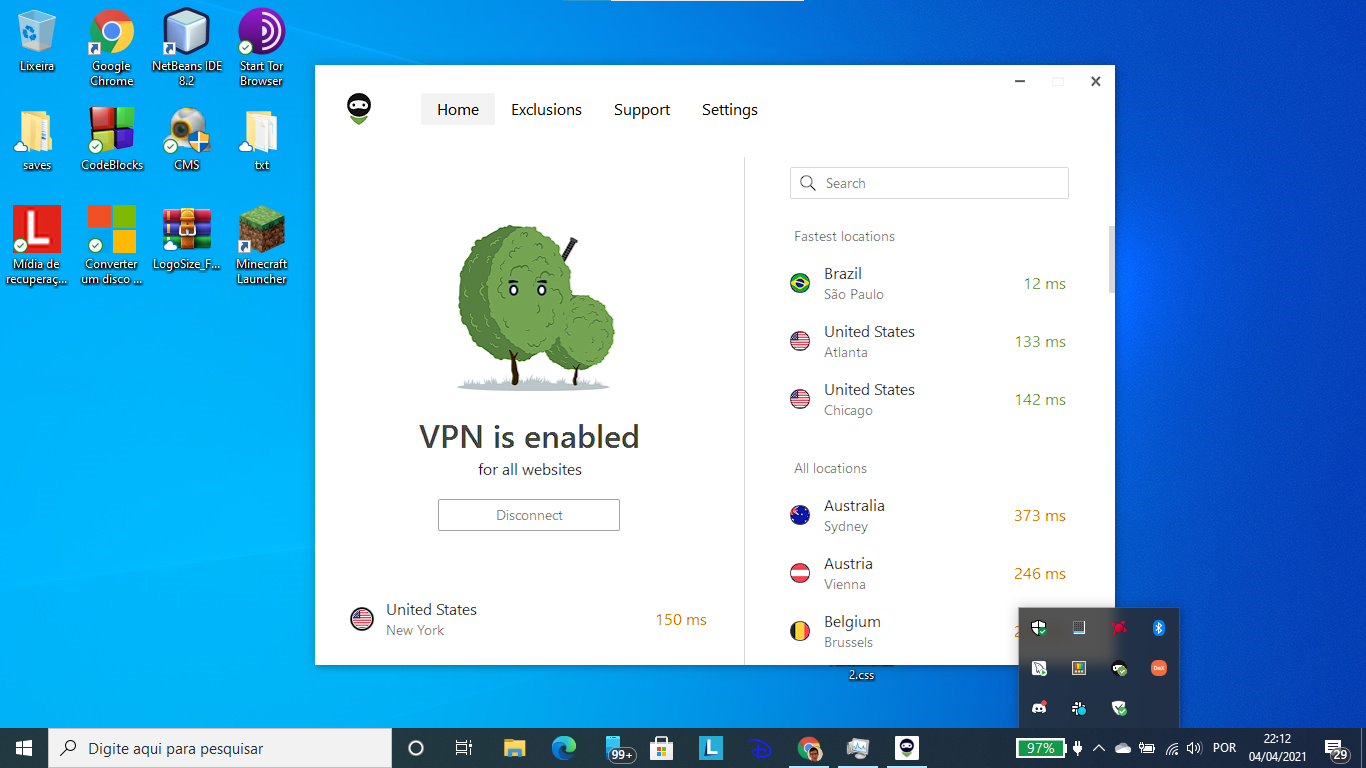Click the Disconnect button

click(528, 514)
